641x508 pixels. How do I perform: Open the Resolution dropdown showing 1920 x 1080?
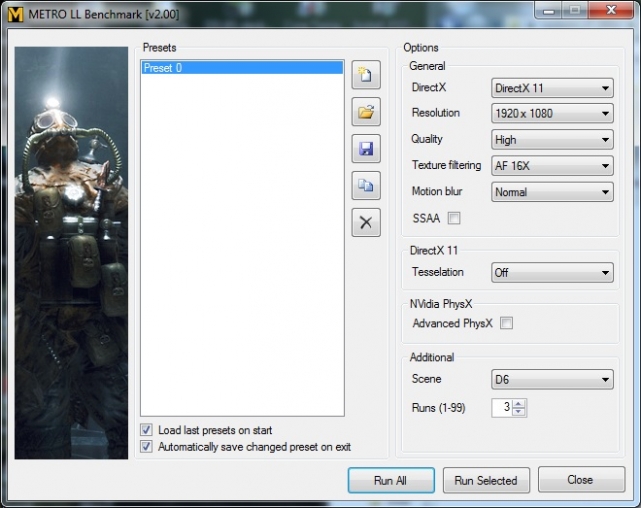tap(552, 113)
